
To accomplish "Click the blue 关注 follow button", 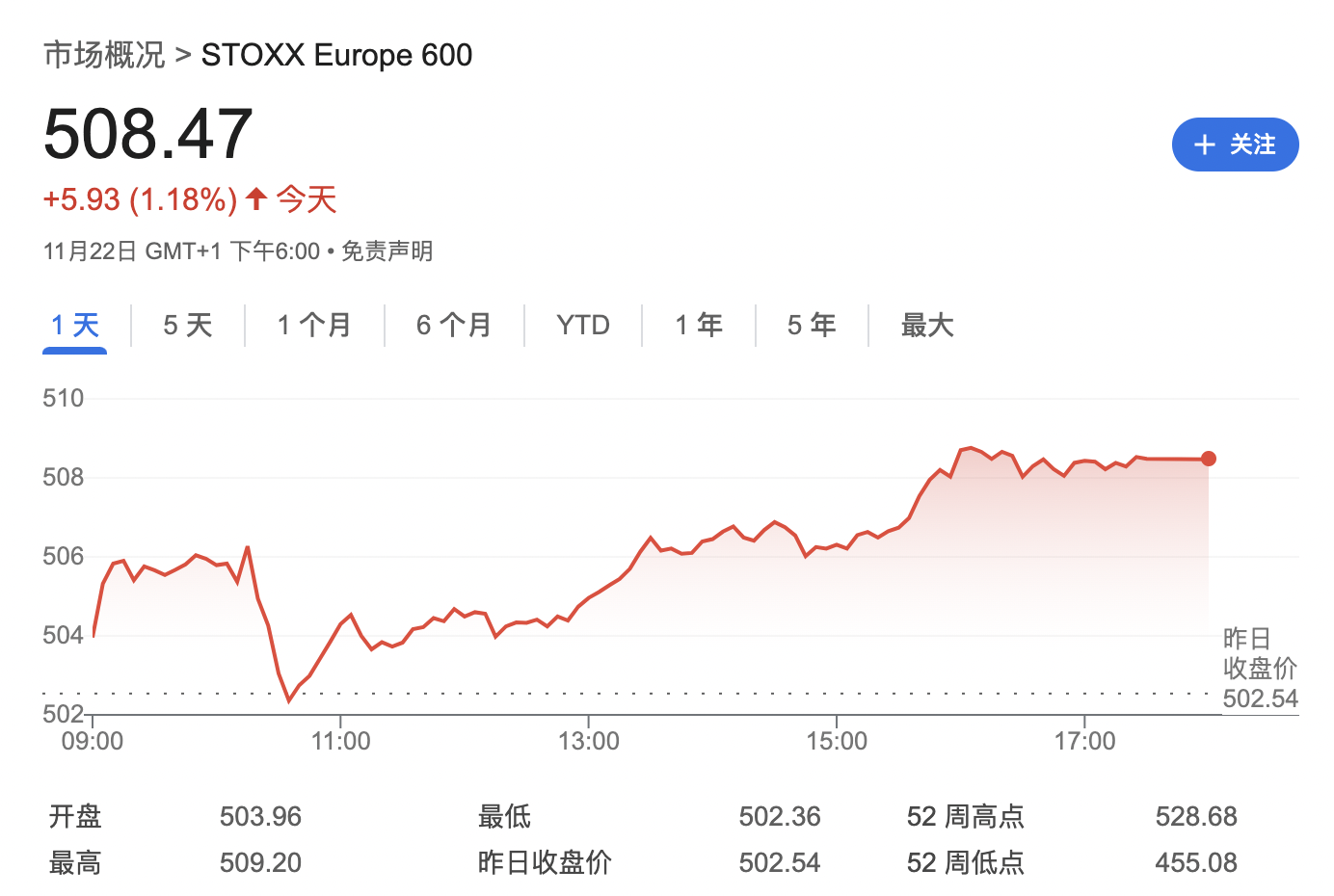I will (1235, 145).
